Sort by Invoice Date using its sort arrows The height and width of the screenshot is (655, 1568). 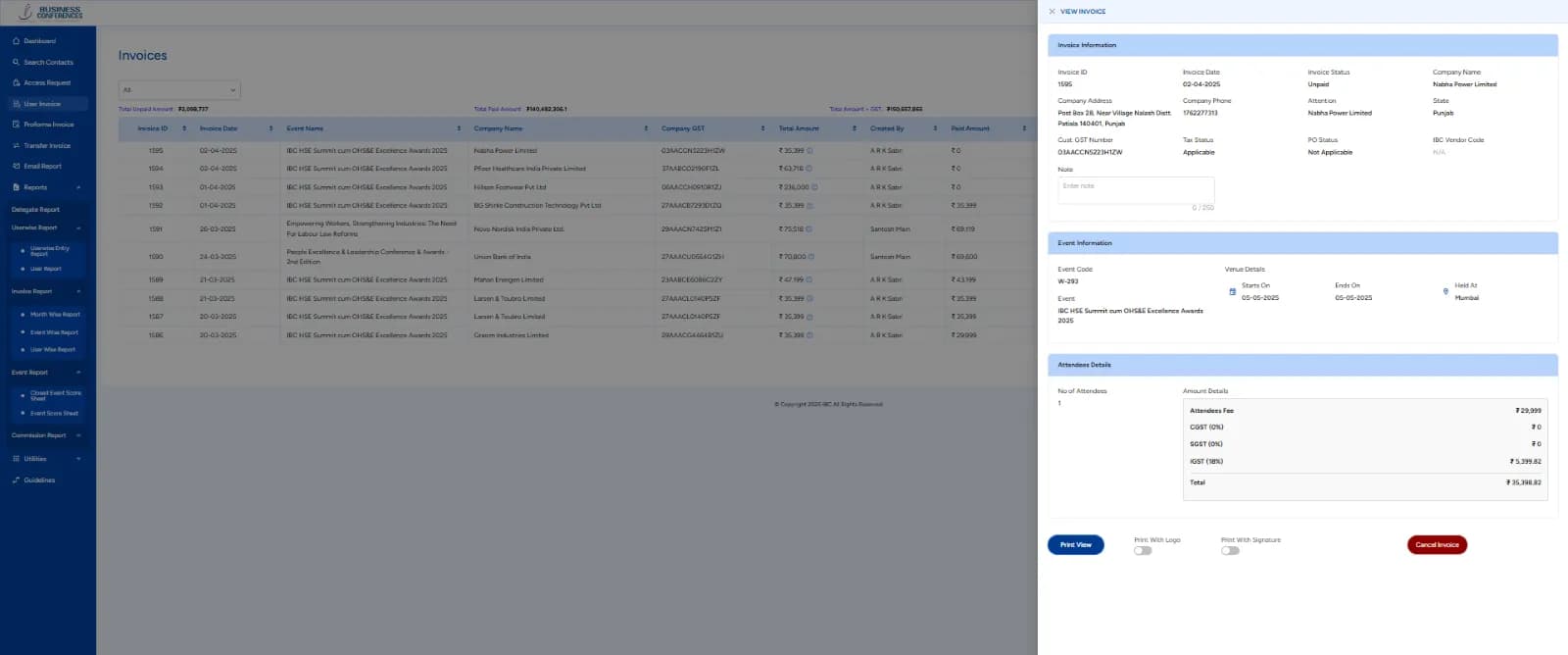(271, 128)
